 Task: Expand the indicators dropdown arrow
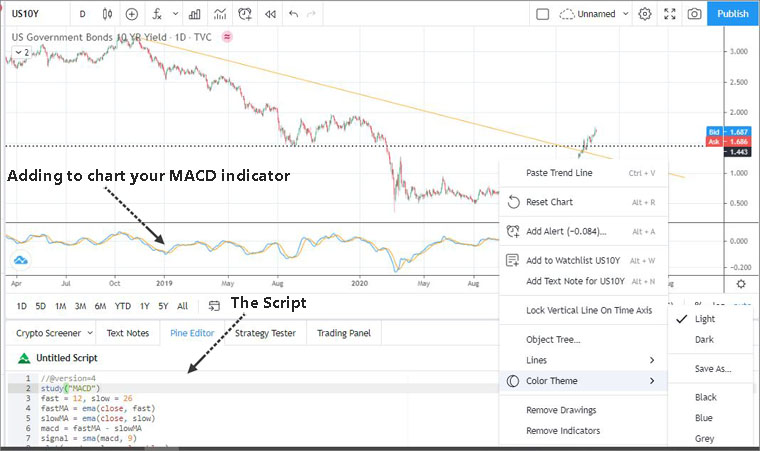point(175,14)
